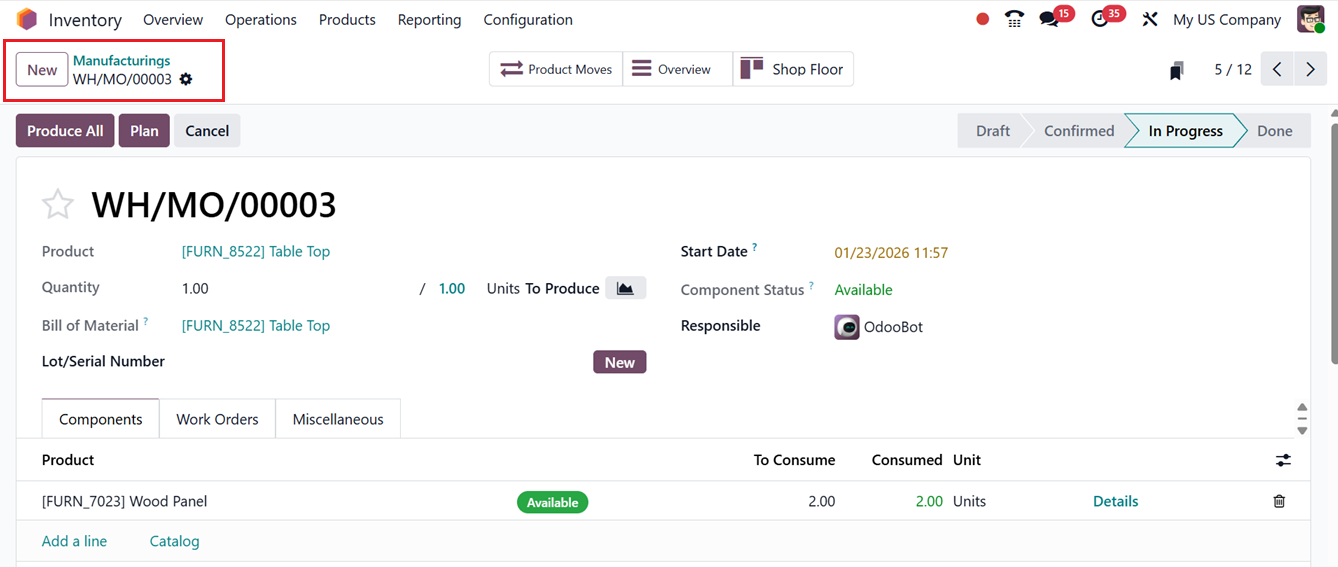The width and height of the screenshot is (1338, 567).
Task: Click the gear icon beside WH/MO/00003
Action: tap(186, 80)
